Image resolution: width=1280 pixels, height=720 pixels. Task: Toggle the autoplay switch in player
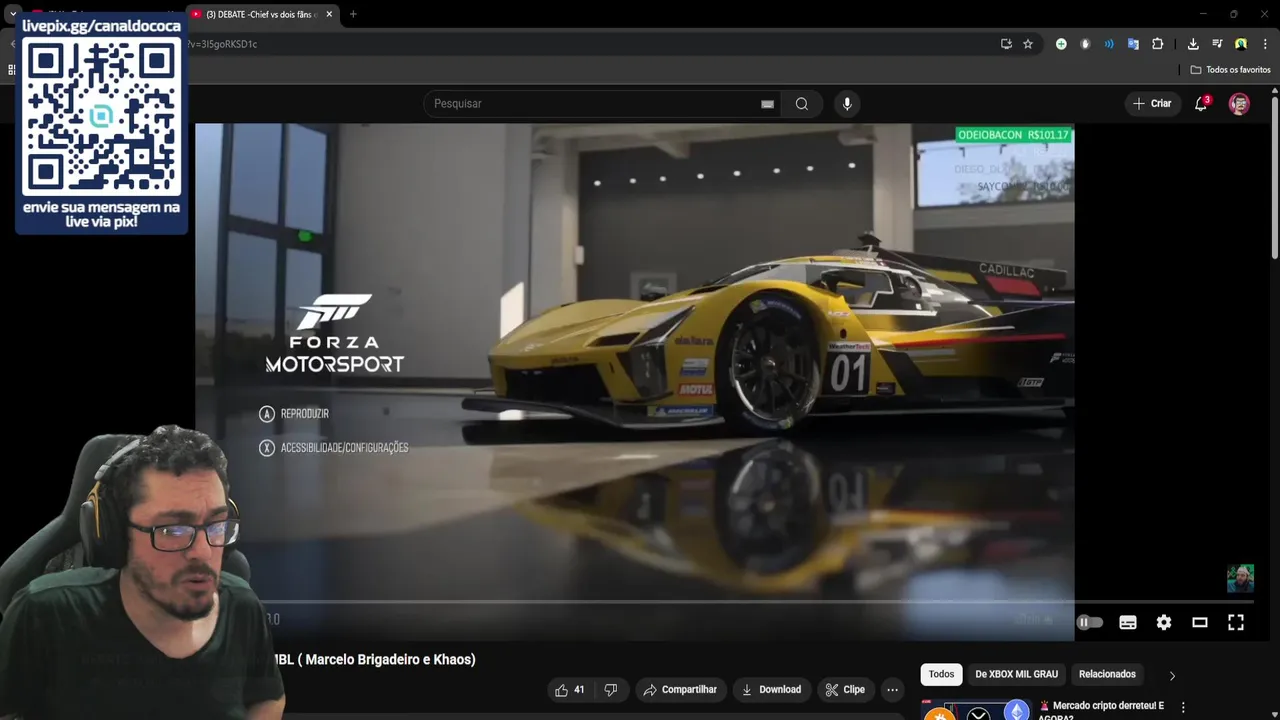click(x=1089, y=622)
